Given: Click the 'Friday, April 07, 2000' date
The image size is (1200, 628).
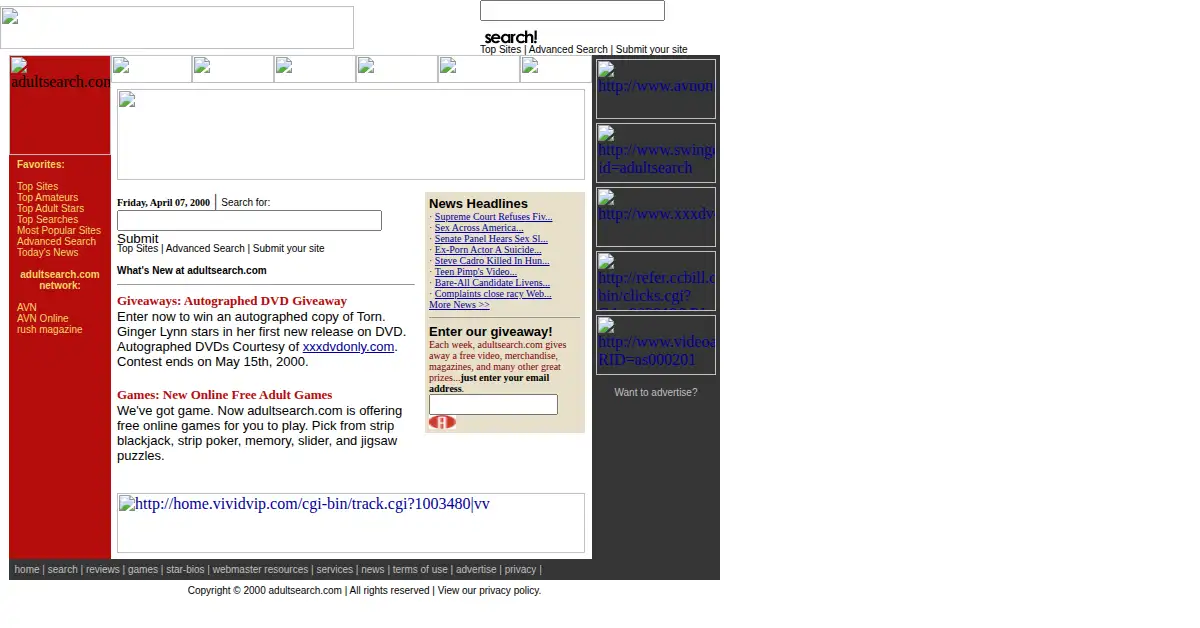Looking at the screenshot, I should click(163, 202).
